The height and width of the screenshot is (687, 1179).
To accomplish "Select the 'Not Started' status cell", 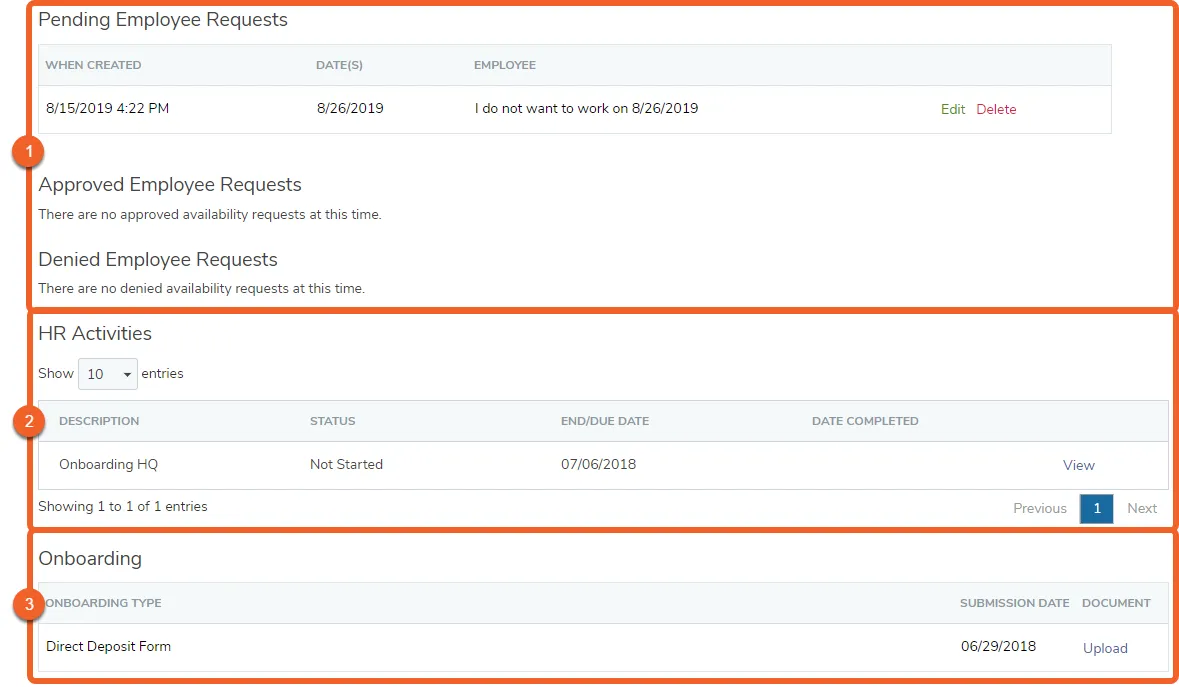I will [346, 465].
